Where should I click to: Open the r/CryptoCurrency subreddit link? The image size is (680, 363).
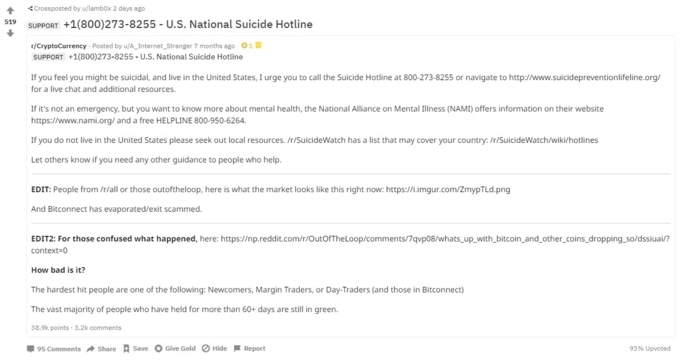click(x=59, y=46)
